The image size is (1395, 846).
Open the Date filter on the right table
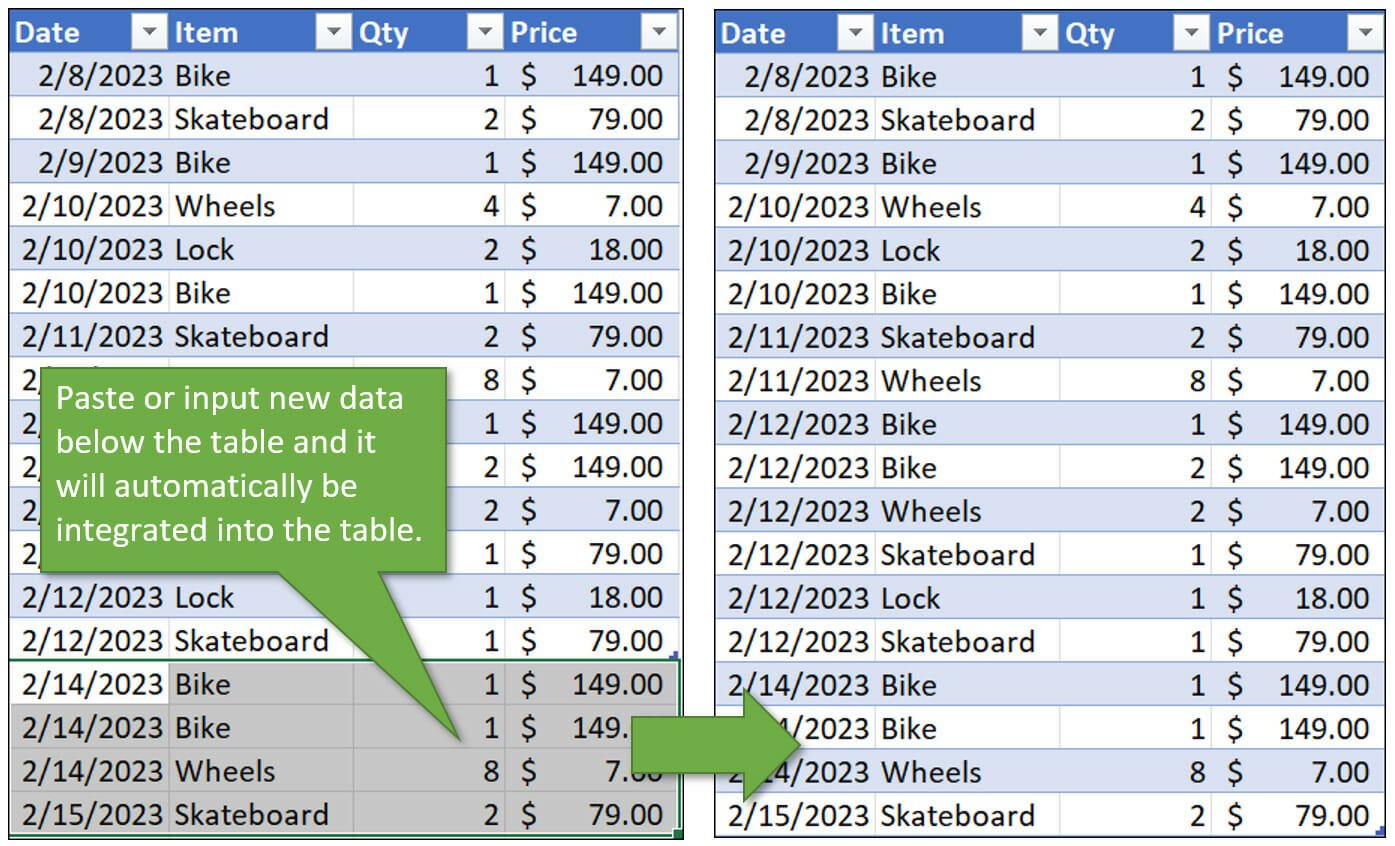pyautogui.click(x=856, y=33)
